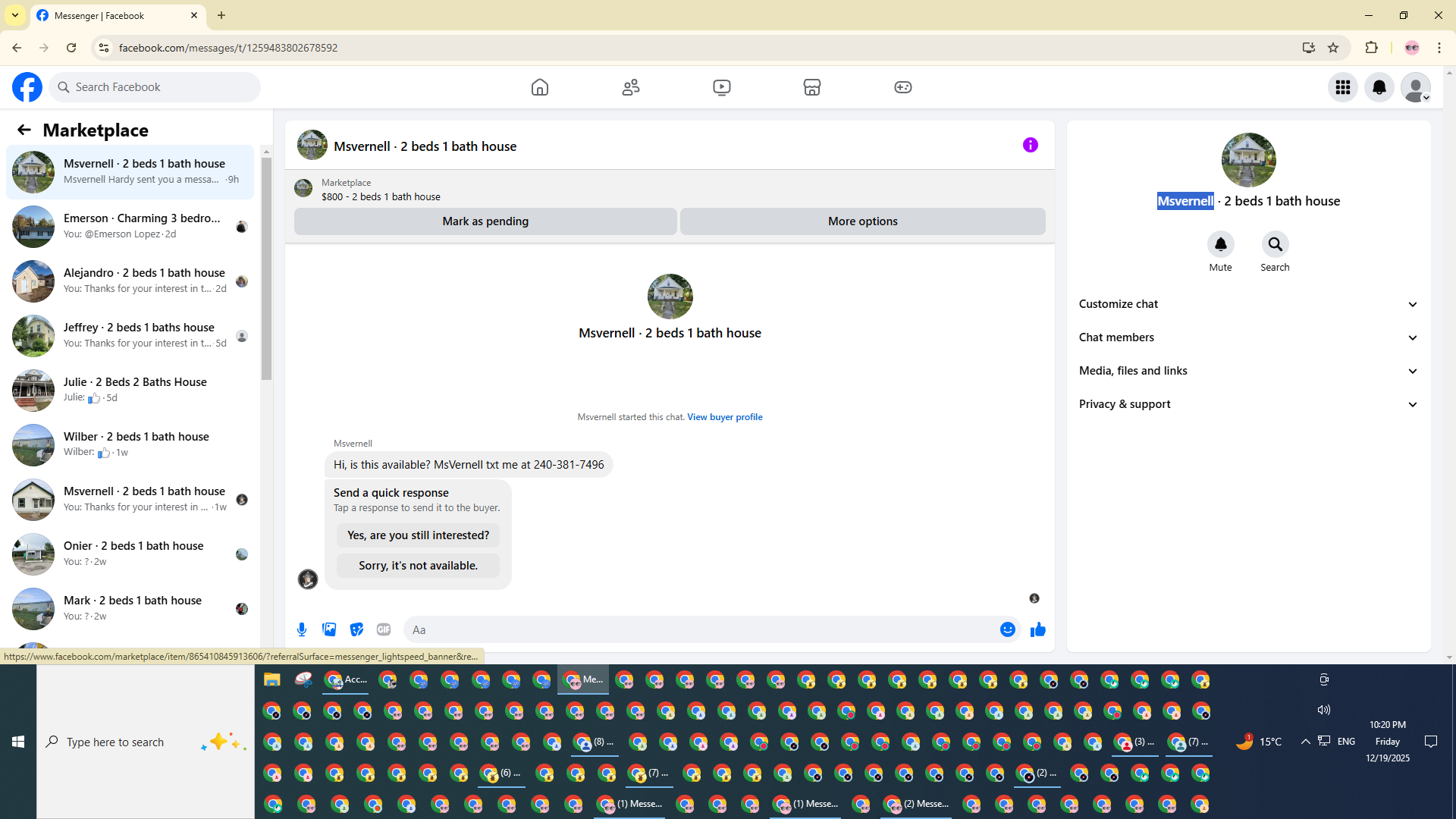Open the GIF picker icon
The image size is (1456, 819).
[384, 629]
